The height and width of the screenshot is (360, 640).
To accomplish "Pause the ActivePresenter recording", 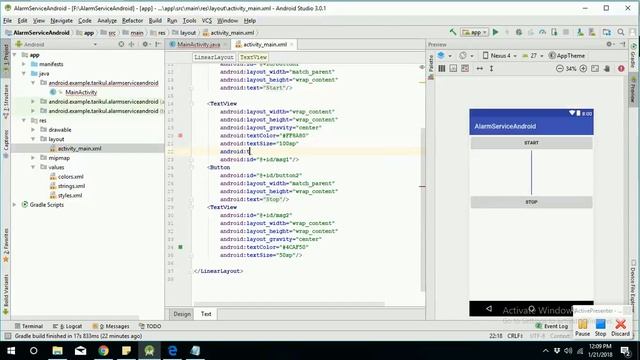I will tap(582, 328).
